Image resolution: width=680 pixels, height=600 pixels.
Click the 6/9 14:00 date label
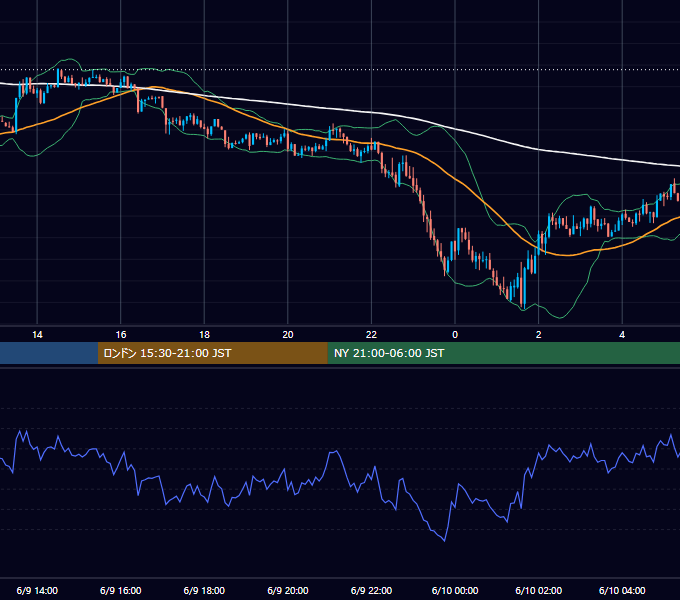tap(37, 590)
